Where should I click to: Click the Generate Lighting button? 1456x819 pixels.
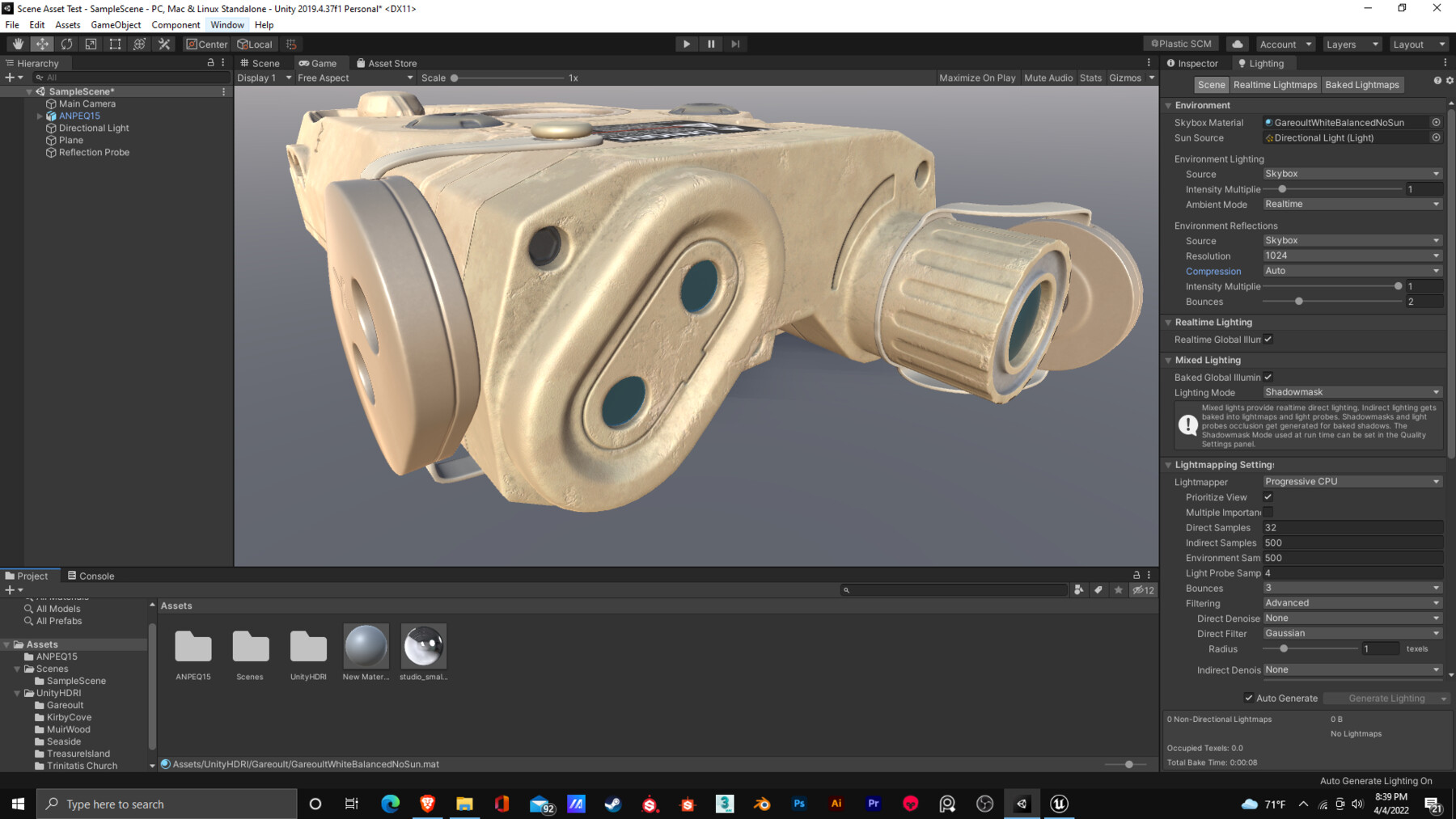click(x=1386, y=698)
